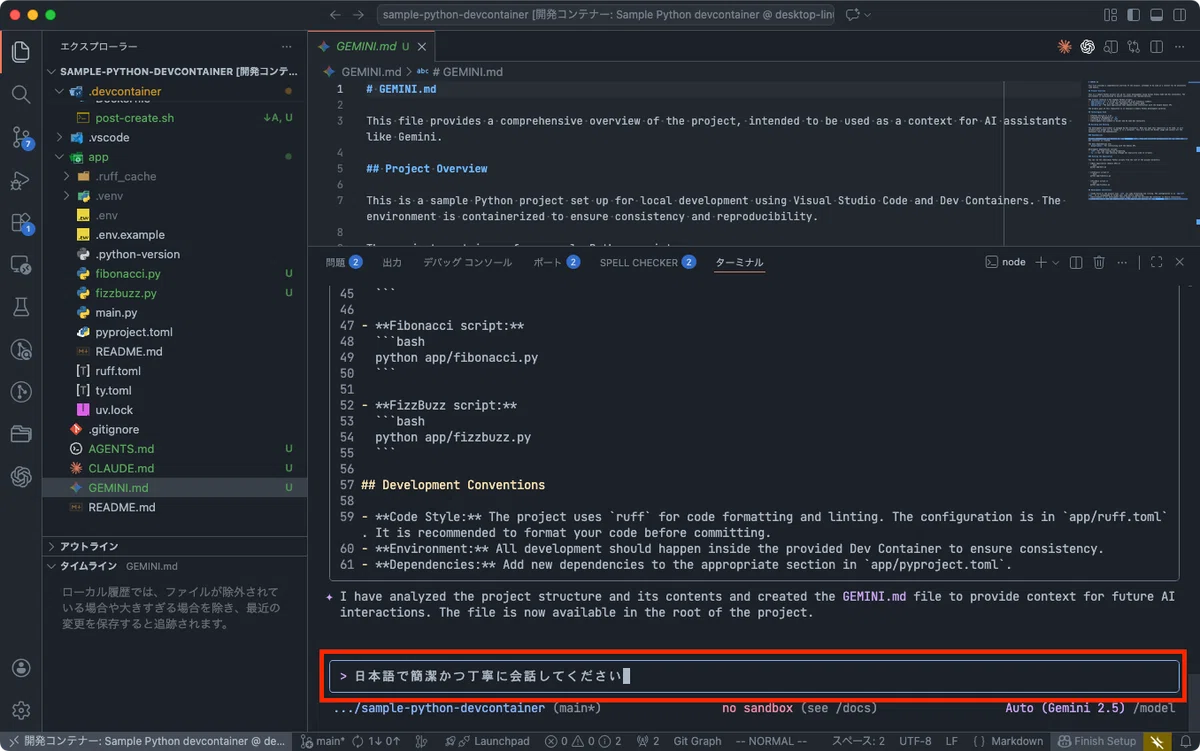Collapse the .devcontainer folder
The height and width of the screenshot is (751, 1200).
click(x=174, y=91)
